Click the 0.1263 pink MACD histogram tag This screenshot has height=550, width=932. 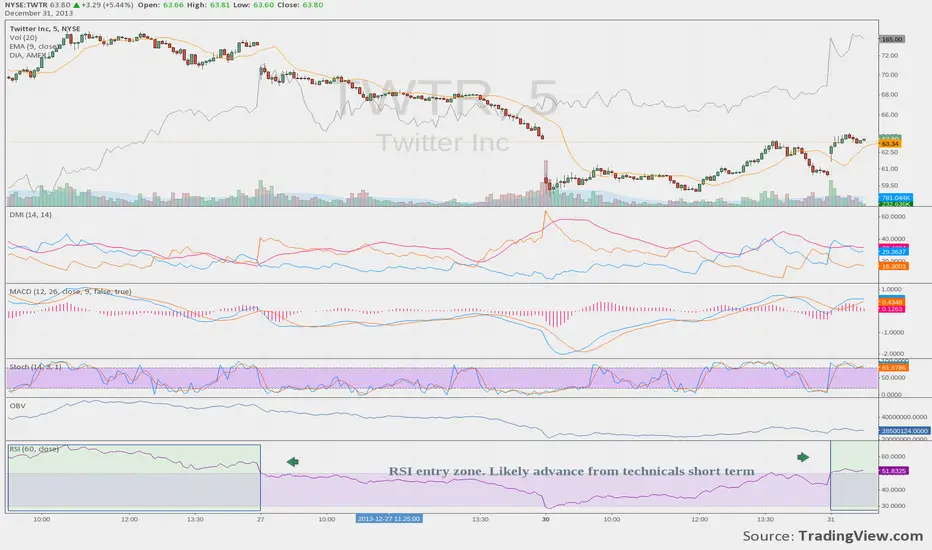pyautogui.click(x=892, y=309)
